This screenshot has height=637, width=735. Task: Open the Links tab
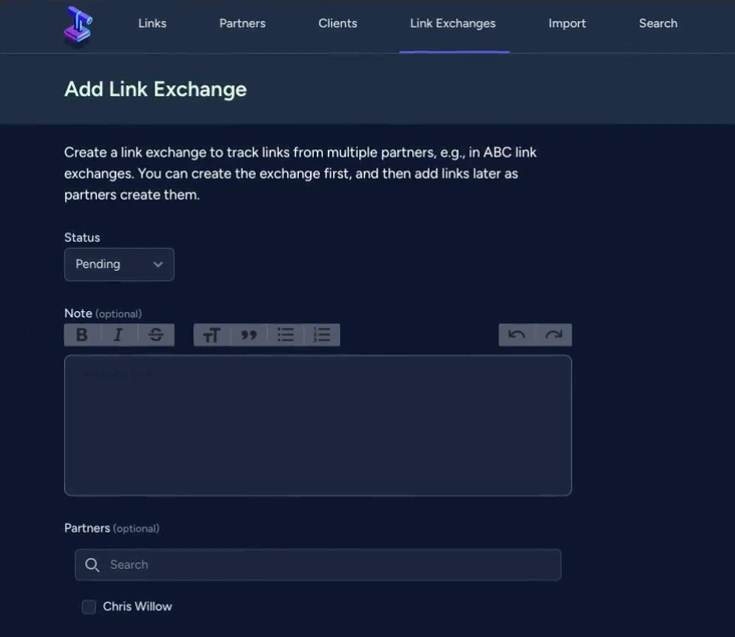click(x=152, y=24)
